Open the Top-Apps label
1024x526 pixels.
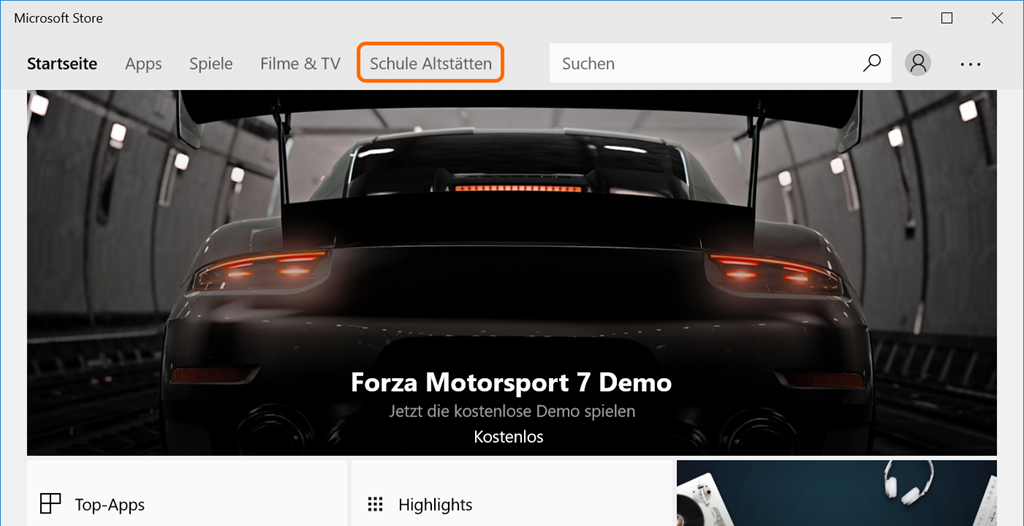[x=110, y=505]
